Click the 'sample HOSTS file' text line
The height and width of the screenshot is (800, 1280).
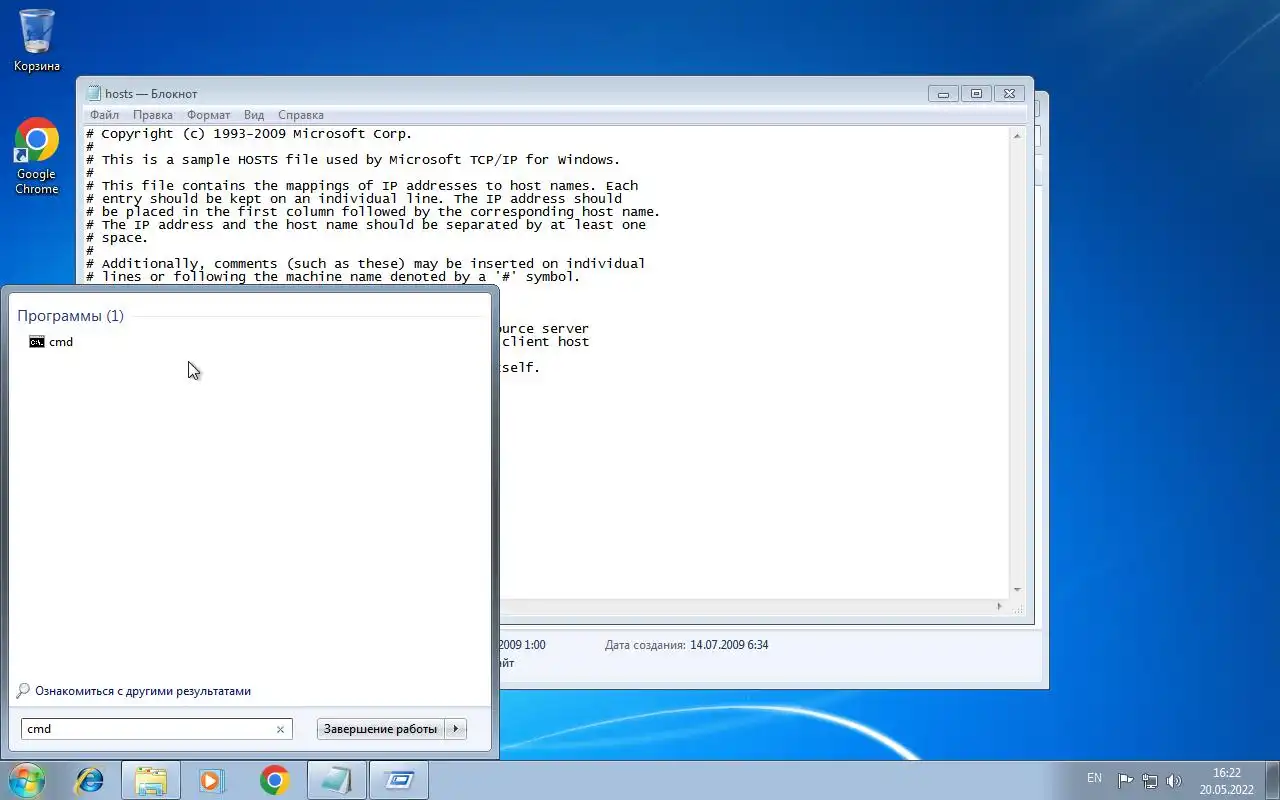353,160
